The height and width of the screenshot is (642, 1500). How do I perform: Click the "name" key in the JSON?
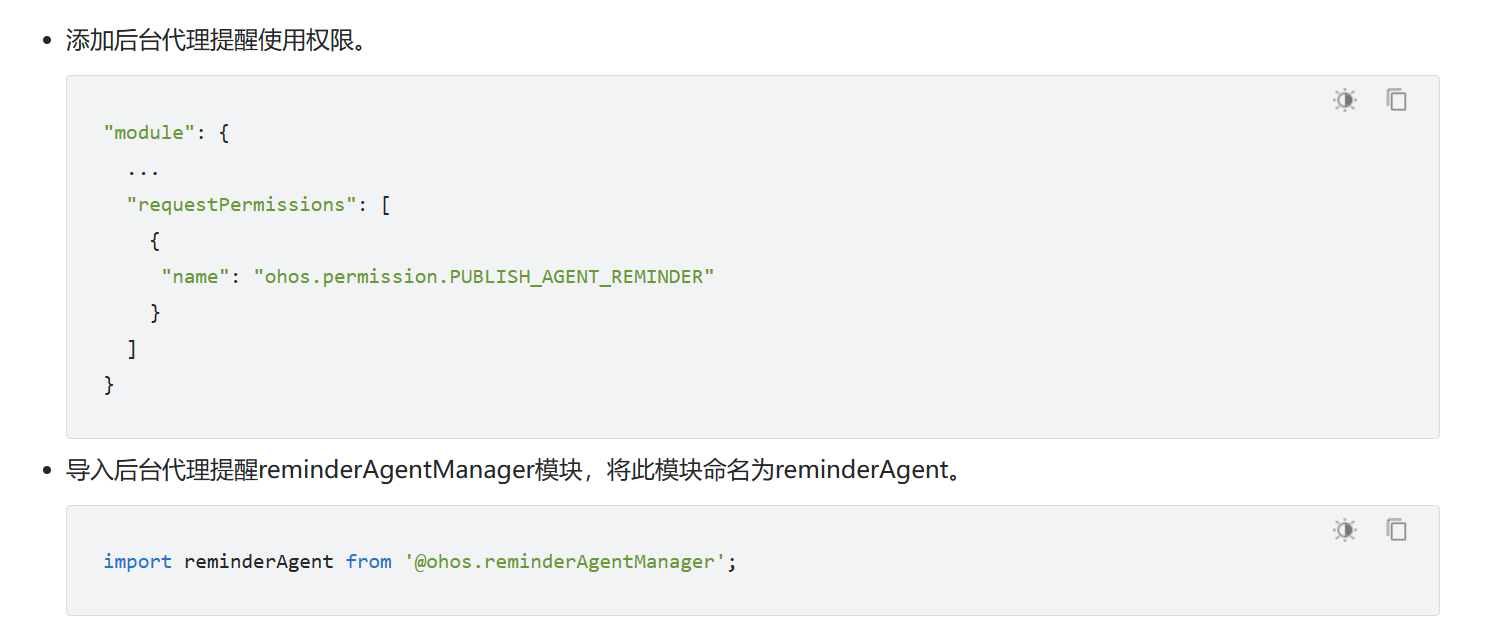(x=195, y=277)
